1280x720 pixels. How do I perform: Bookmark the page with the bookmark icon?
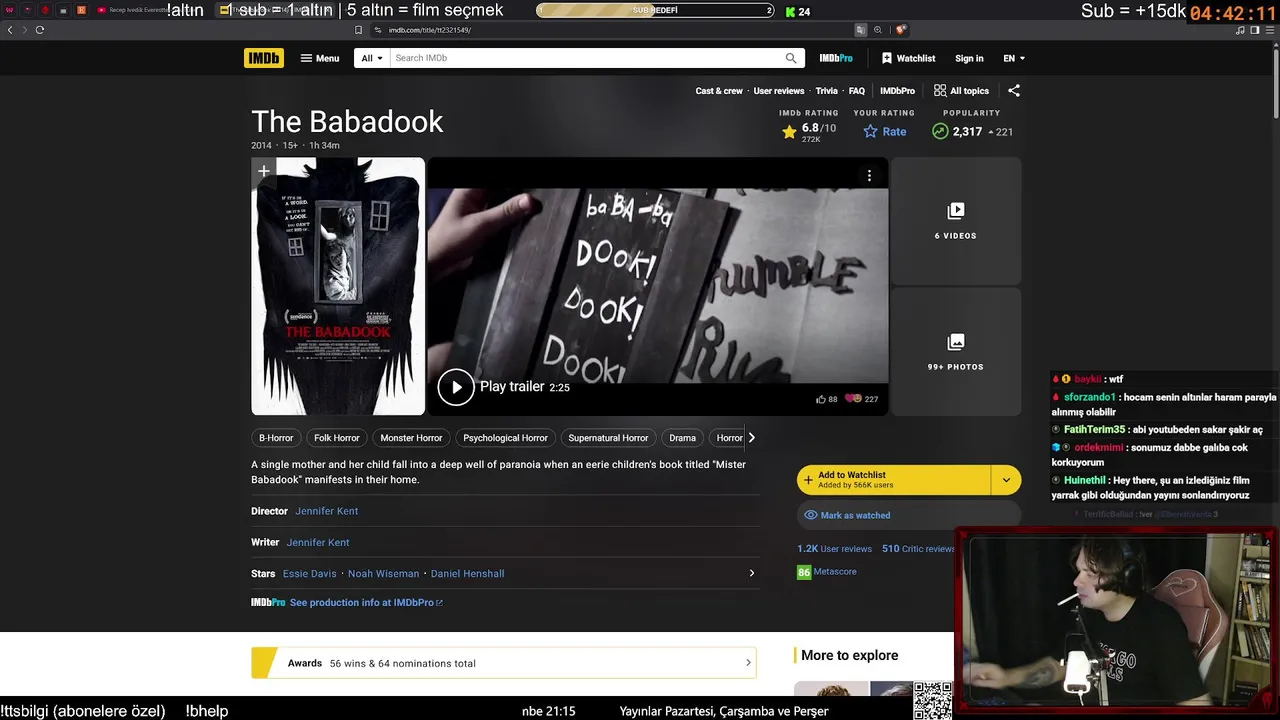pyautogui.click(x=359, y=30)
